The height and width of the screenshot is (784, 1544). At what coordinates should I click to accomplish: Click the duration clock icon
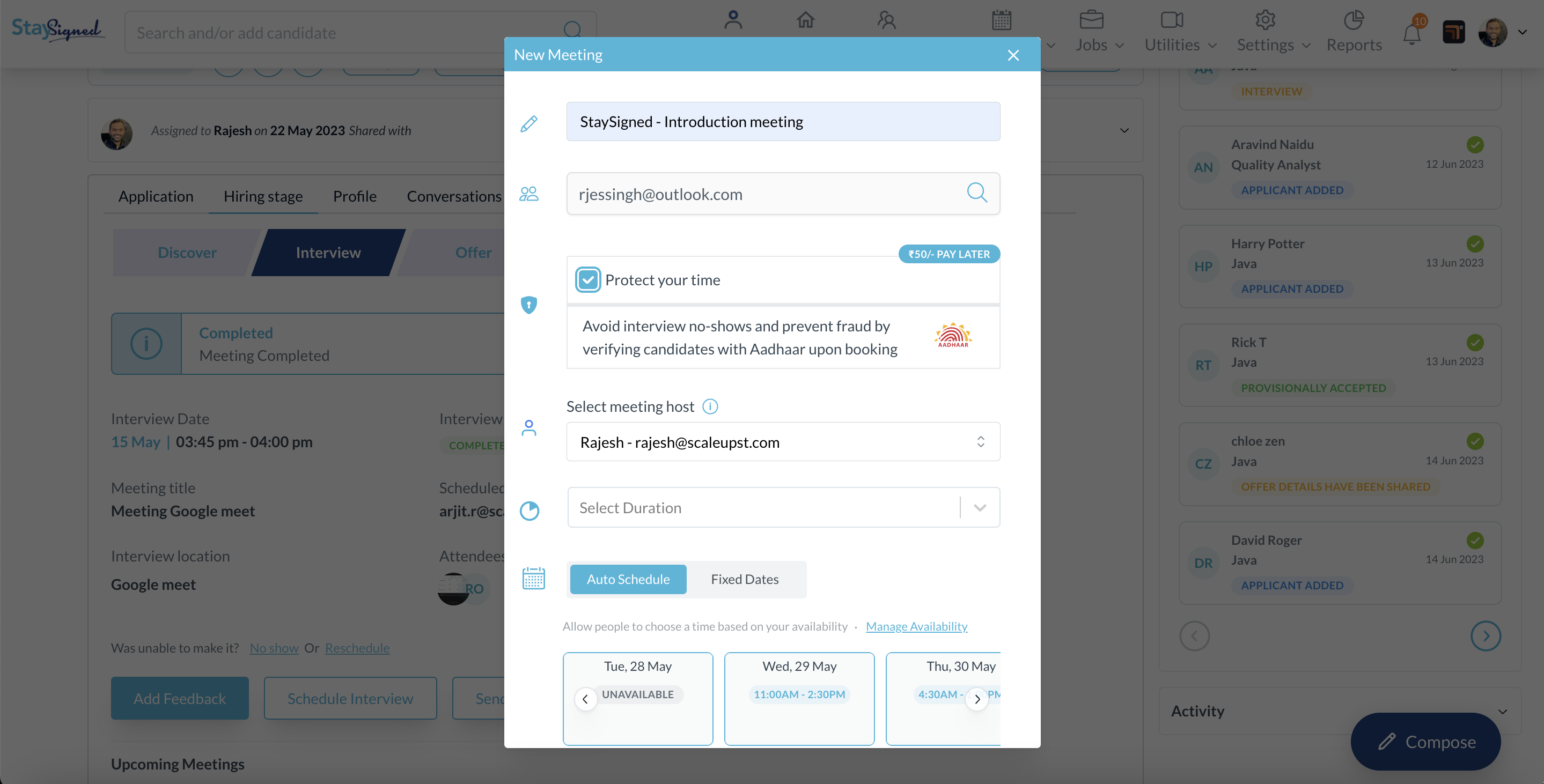point(530,511)
